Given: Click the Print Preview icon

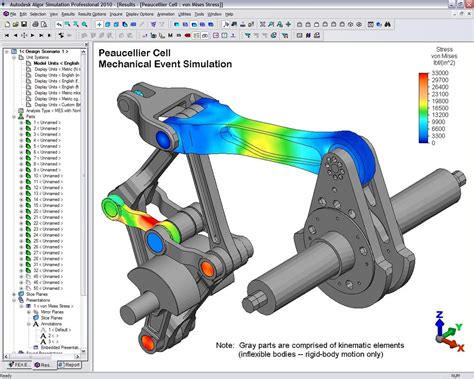Looking at the screenshot, I should tap(44, 24).
